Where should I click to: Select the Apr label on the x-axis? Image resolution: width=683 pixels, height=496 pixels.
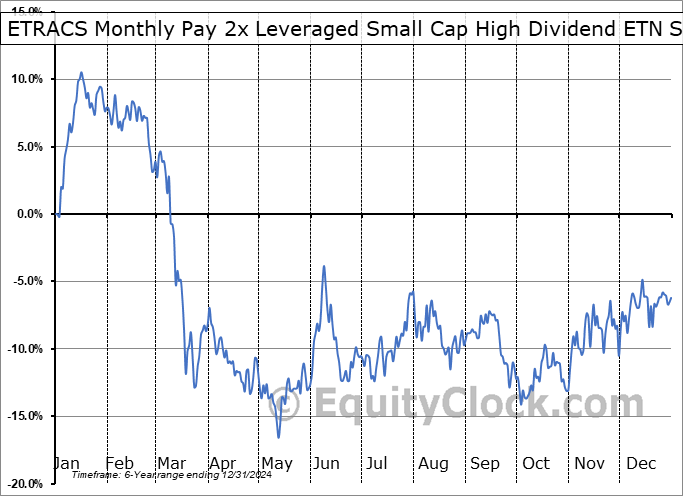pos(223,463)
